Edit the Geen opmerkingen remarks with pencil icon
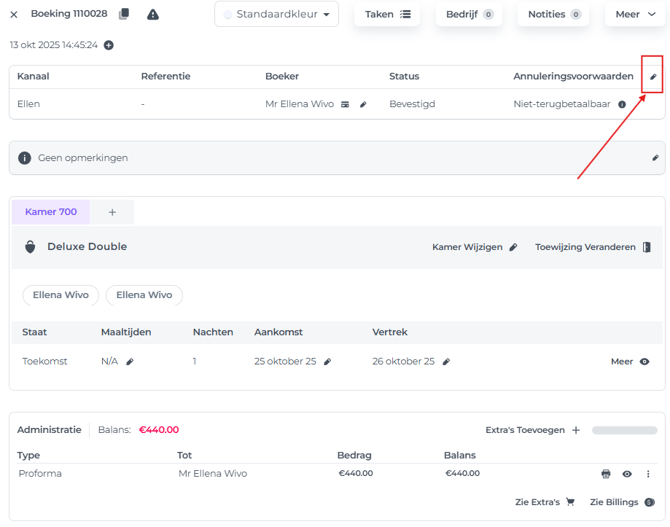 (x=655, y=158)
